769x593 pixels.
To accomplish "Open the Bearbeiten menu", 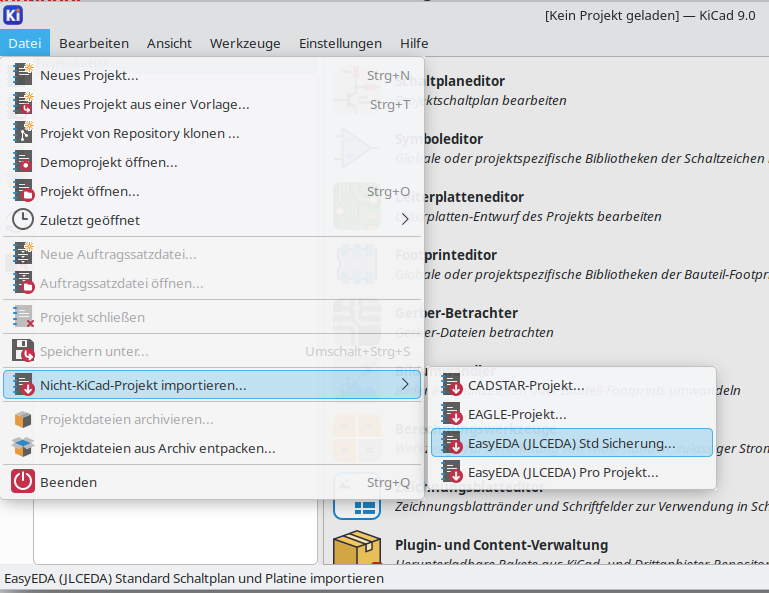I will pos(94,43).
